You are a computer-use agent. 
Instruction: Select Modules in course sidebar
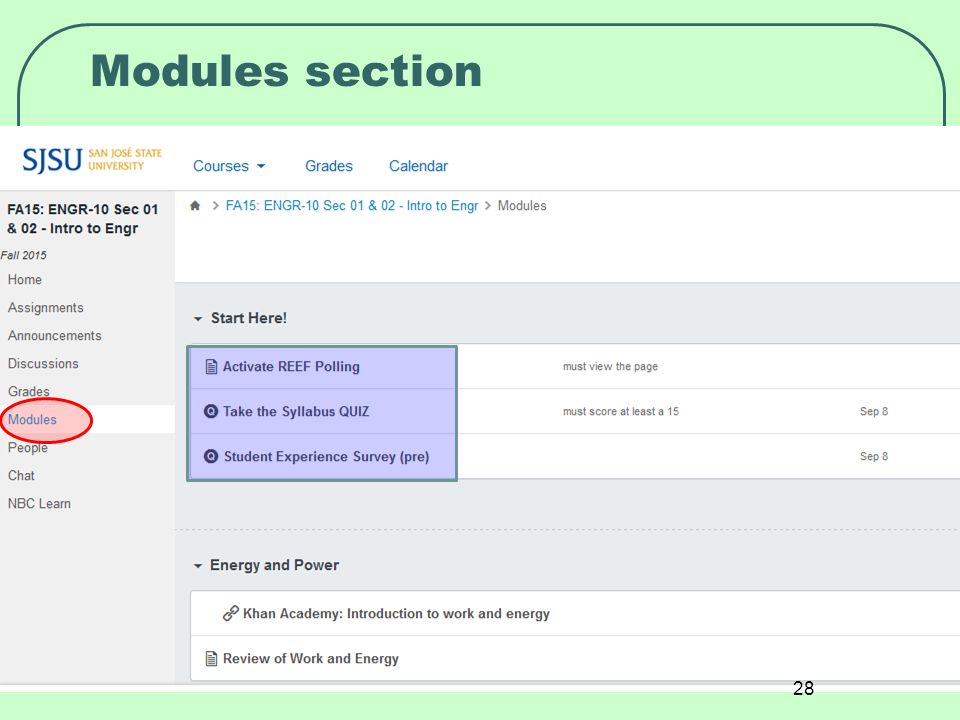[x=32, y=419]
